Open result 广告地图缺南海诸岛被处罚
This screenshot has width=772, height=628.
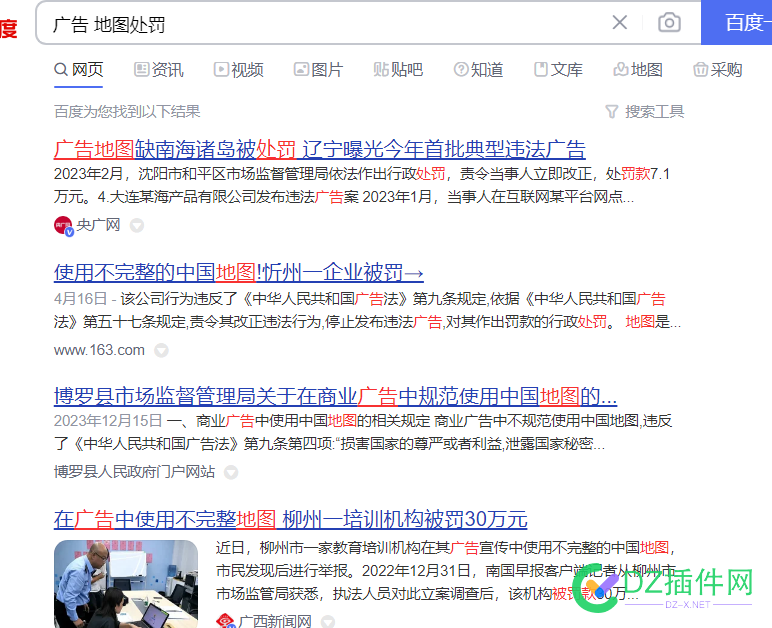click(x=320, y=149)
